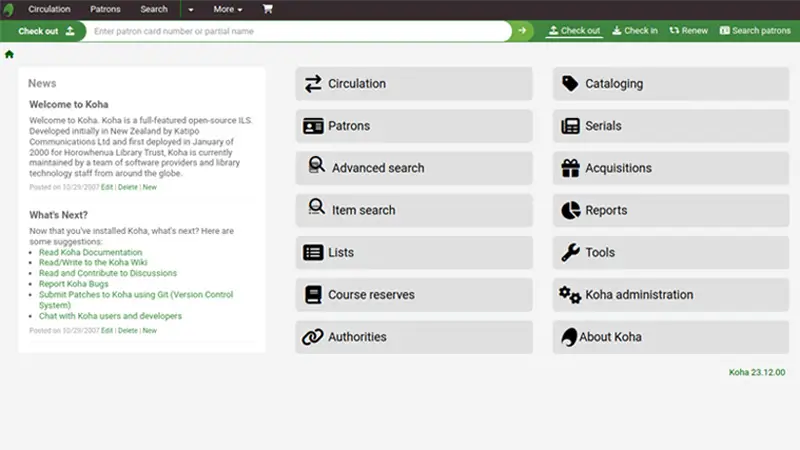Click the home breadcrumb icon

coord(9,54)
